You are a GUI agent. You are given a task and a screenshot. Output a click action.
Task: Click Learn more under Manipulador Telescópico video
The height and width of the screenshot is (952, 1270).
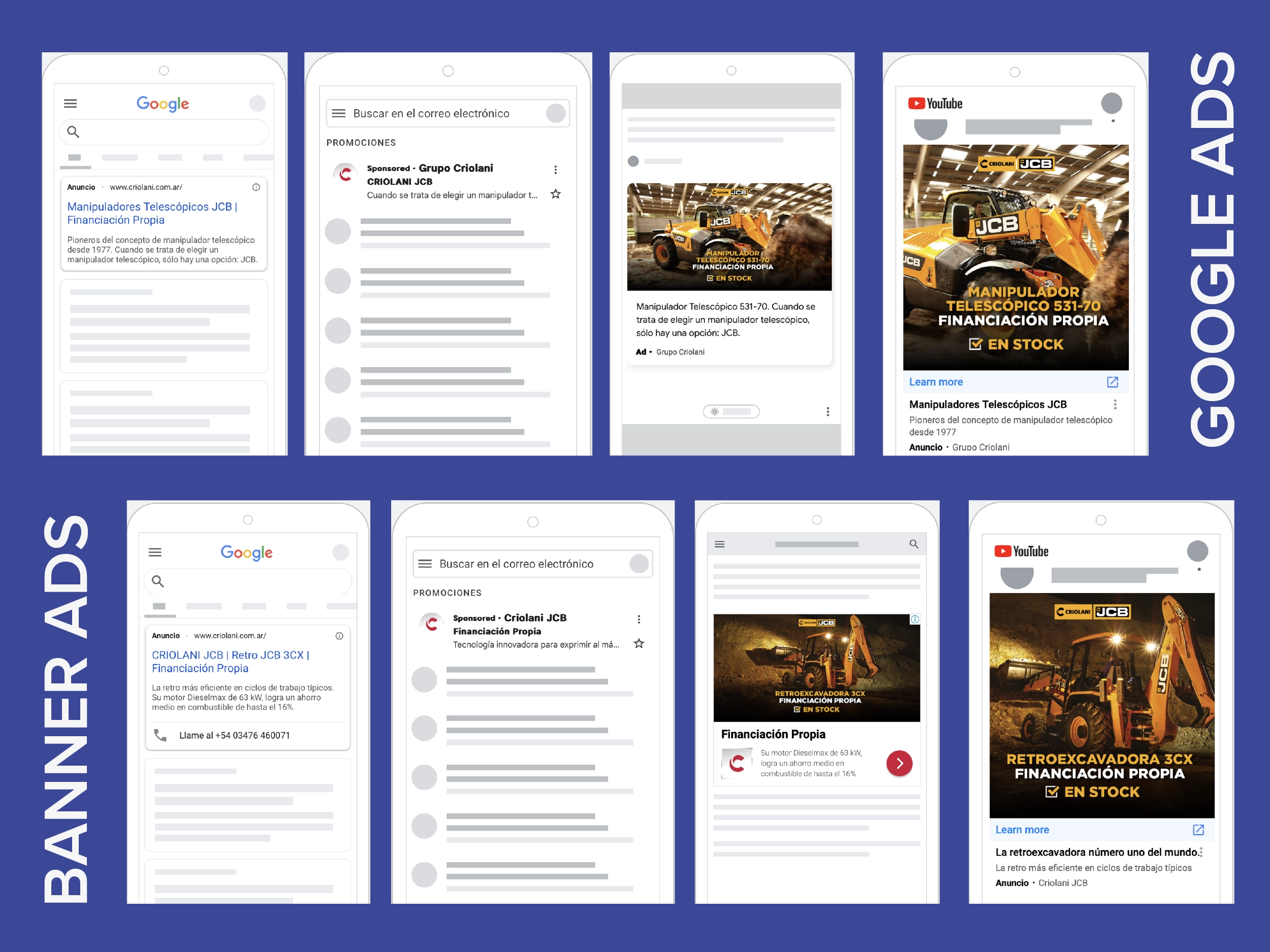936,382
